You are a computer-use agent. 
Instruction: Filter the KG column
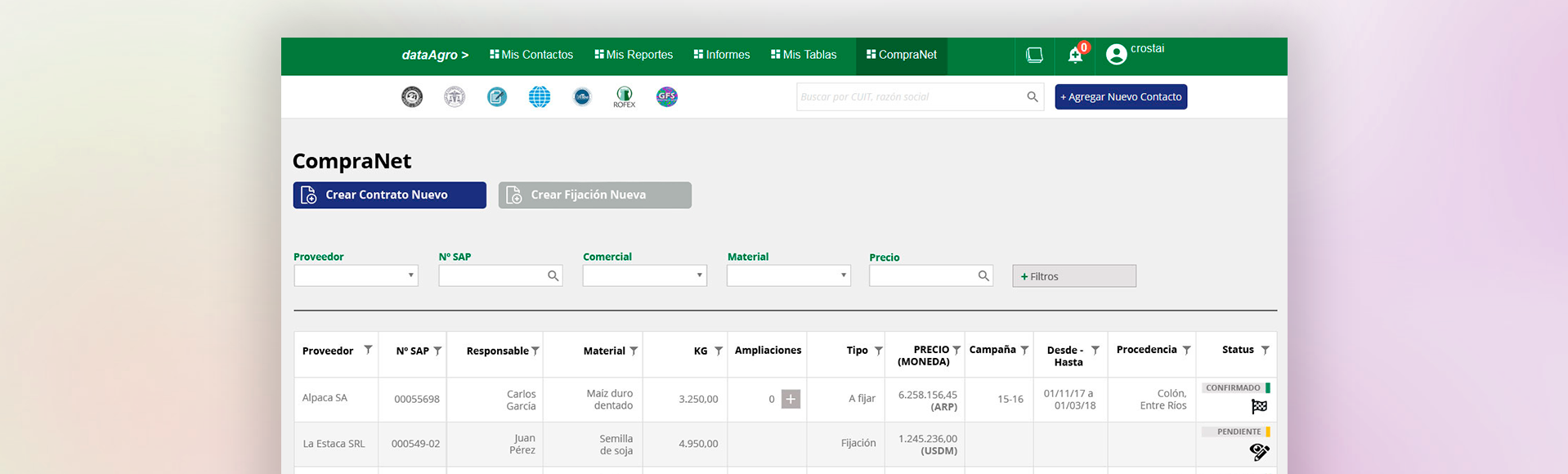pos(719,351)
